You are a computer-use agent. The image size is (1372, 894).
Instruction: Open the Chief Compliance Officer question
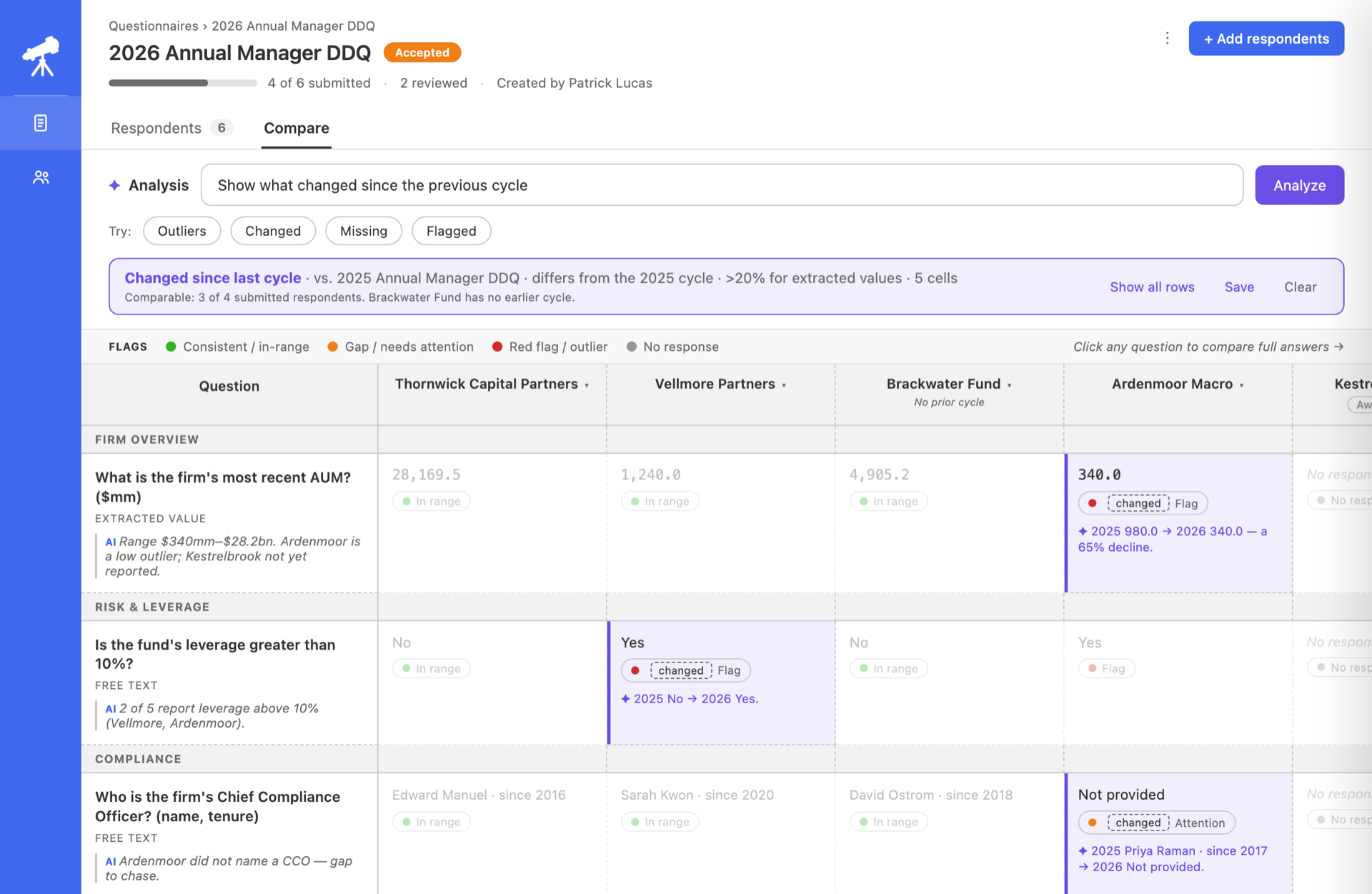pos(217,806)
